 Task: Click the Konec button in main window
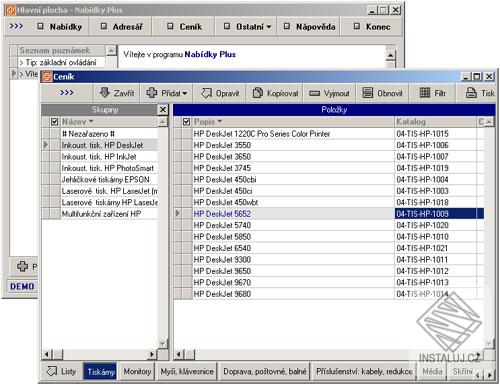coord(372,26)
